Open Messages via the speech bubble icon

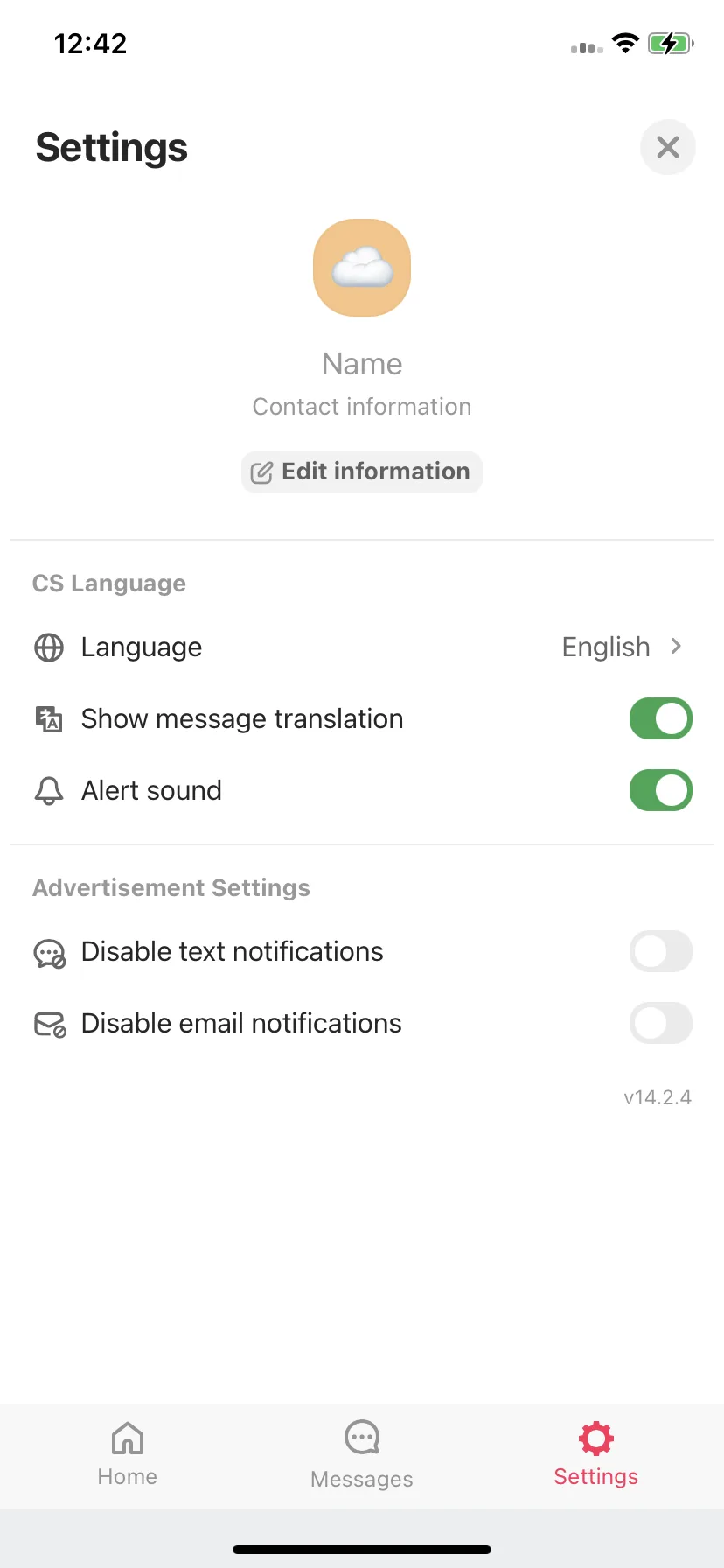pyautogui.click(x=362, y=1437)
